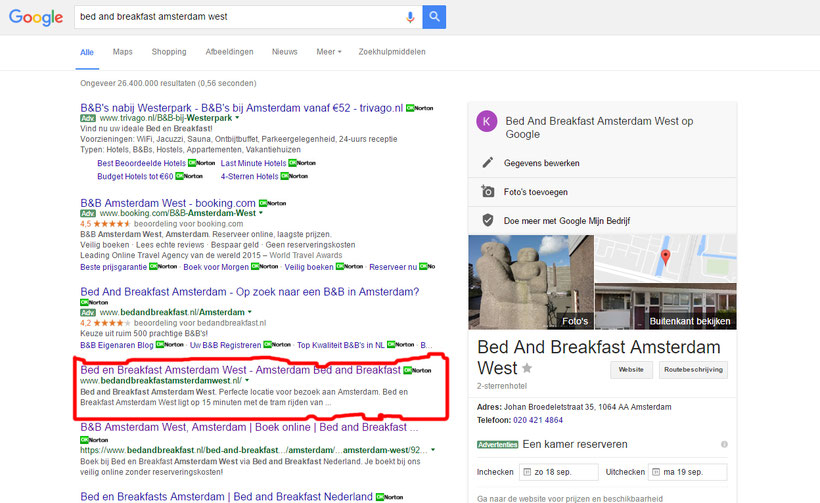Open Bed en Breakfasts Amsterdam | Nederland result
The width and height of the screenshot is (820, 503).
tap(226, 497)
